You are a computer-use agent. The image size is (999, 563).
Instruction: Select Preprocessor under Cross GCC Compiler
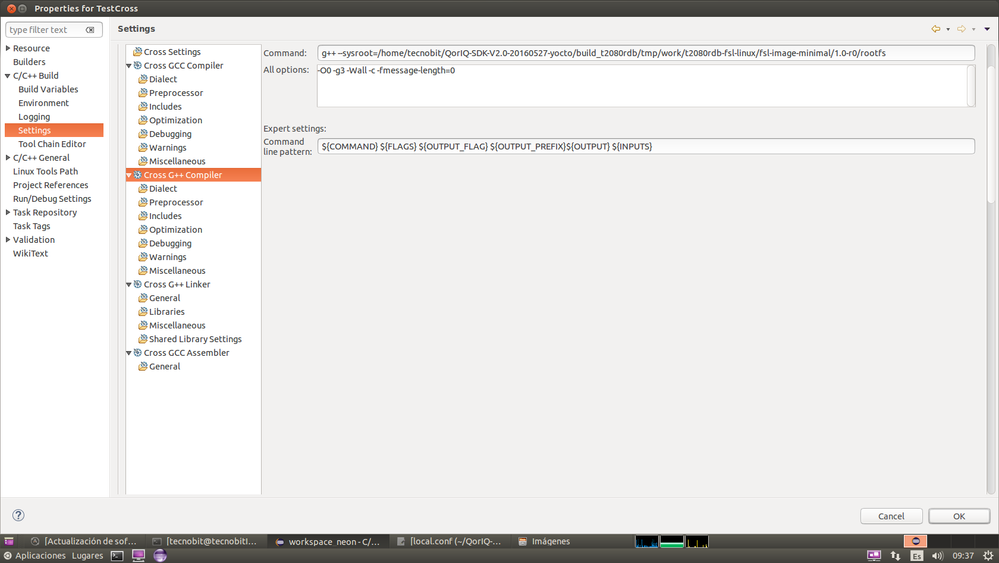coord(171,93)
